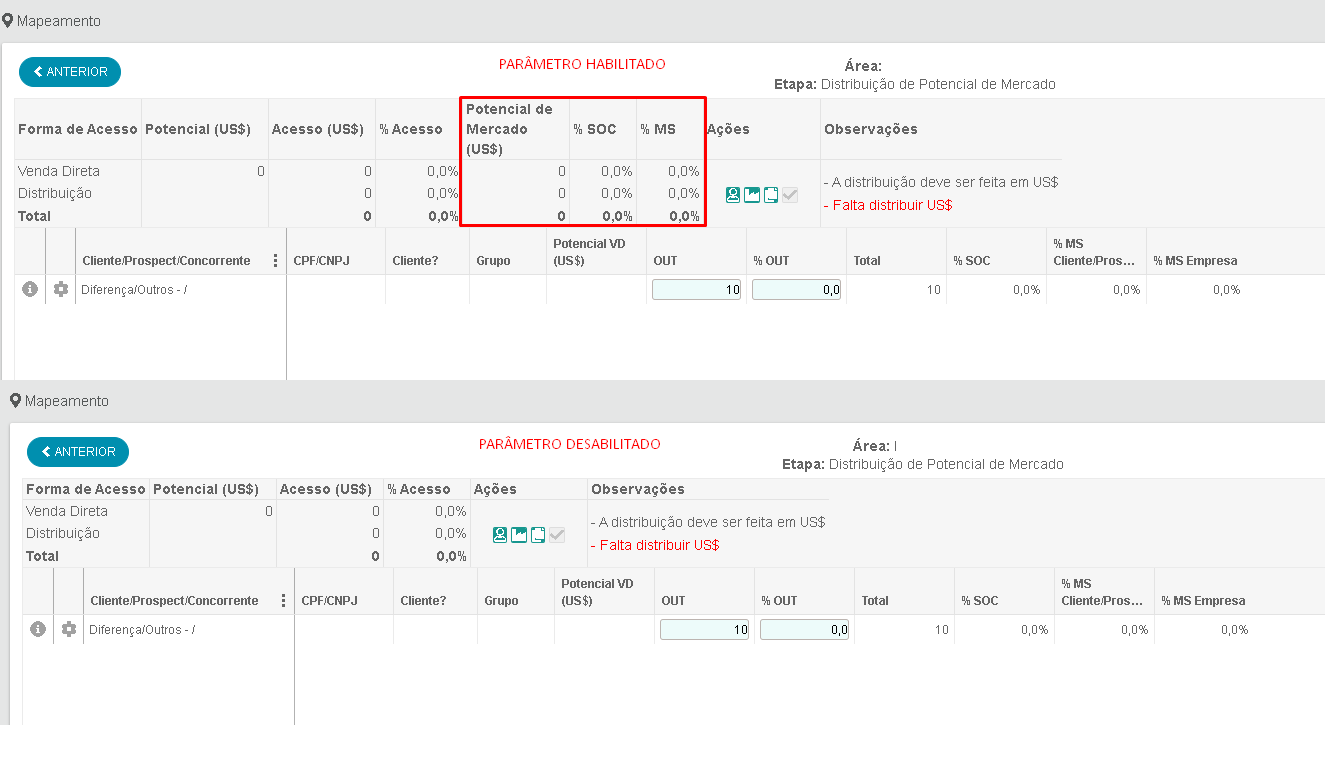Image resolution: width=1325 pixels, height=770 pixels.
Task: Open the Cliente/Prospect/Concorrente column menu in the HABILITADO panel
Action: click(276, 260)
